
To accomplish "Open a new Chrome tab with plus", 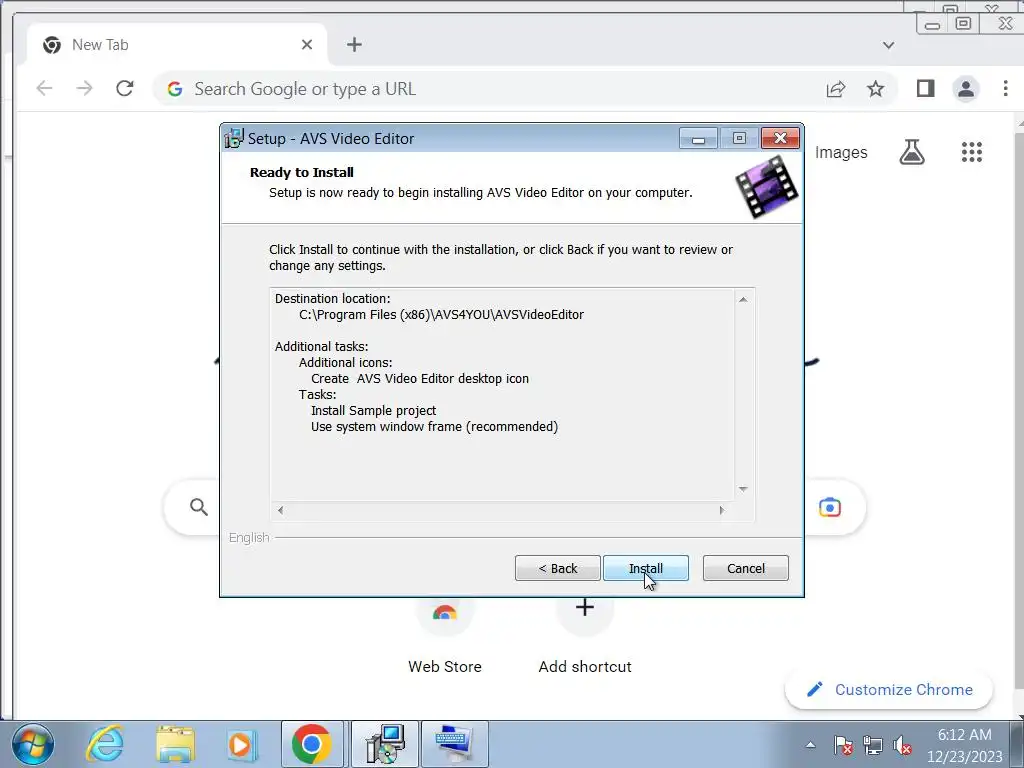I will point(354,44).
